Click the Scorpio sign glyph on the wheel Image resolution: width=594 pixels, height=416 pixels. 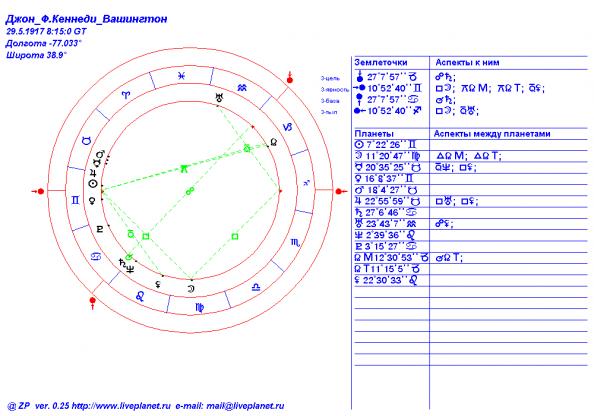coord(295,243)
